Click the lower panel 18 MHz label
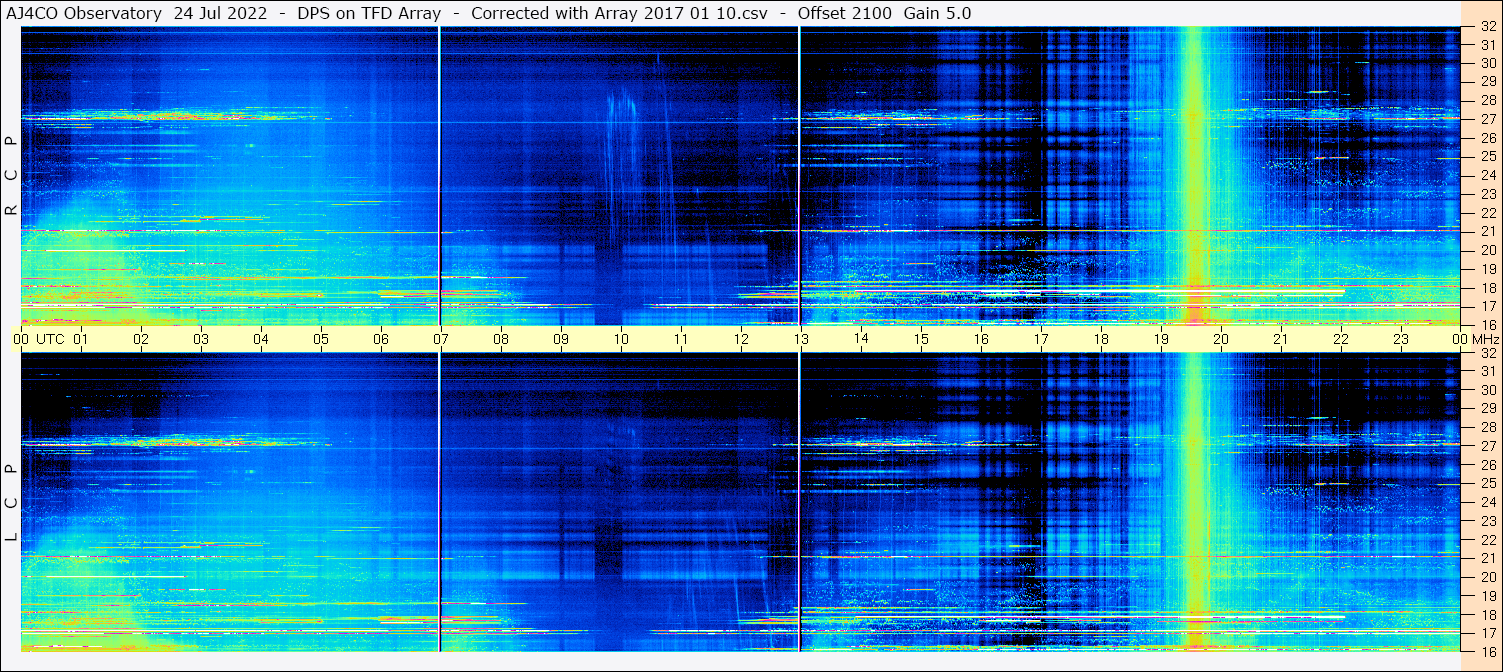1503x672 pixels. [1487, 614]
